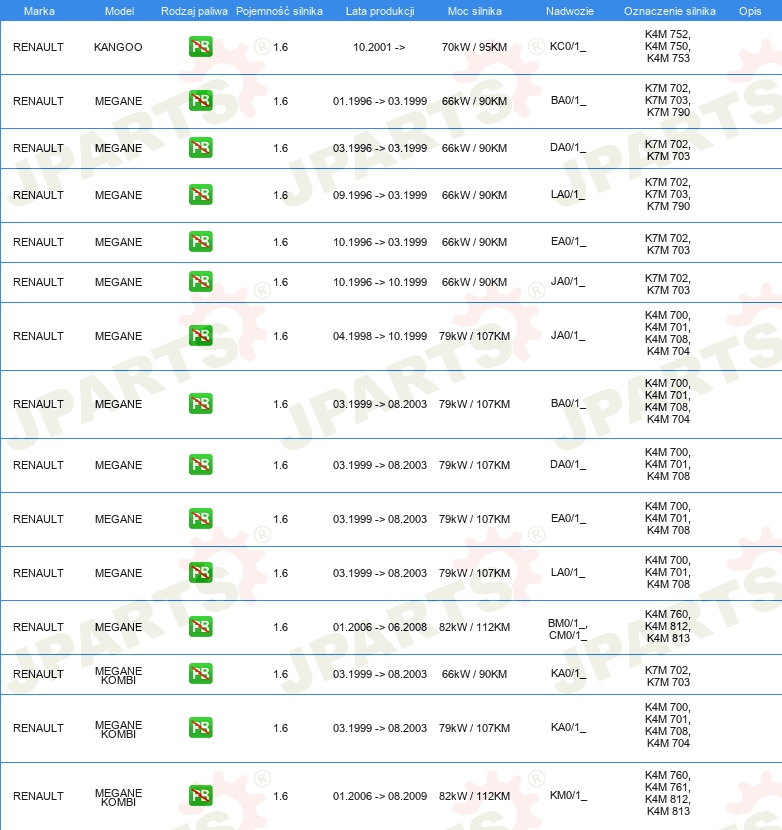This screenshot has height=830, width=782.
Task: Select the '01.2006 -> 08.2009' date cell
Action: (380, 796)
